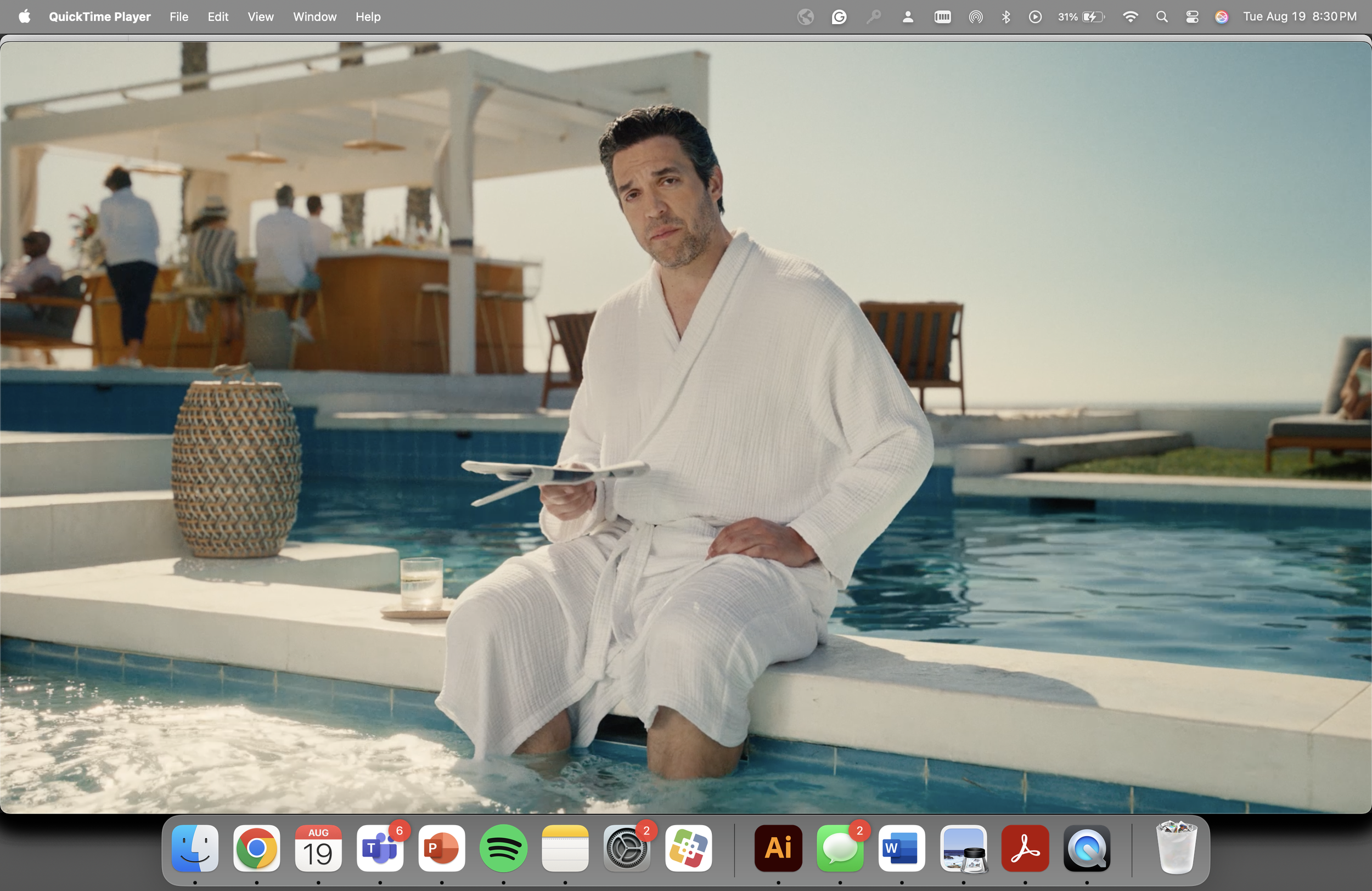
Task: Open PowerPoint from the Dock
Action: tap(441, 848)
